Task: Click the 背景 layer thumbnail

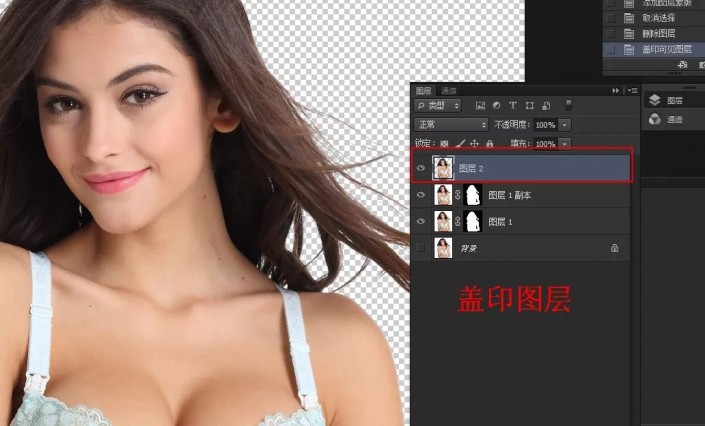Action: coord(443,248)
